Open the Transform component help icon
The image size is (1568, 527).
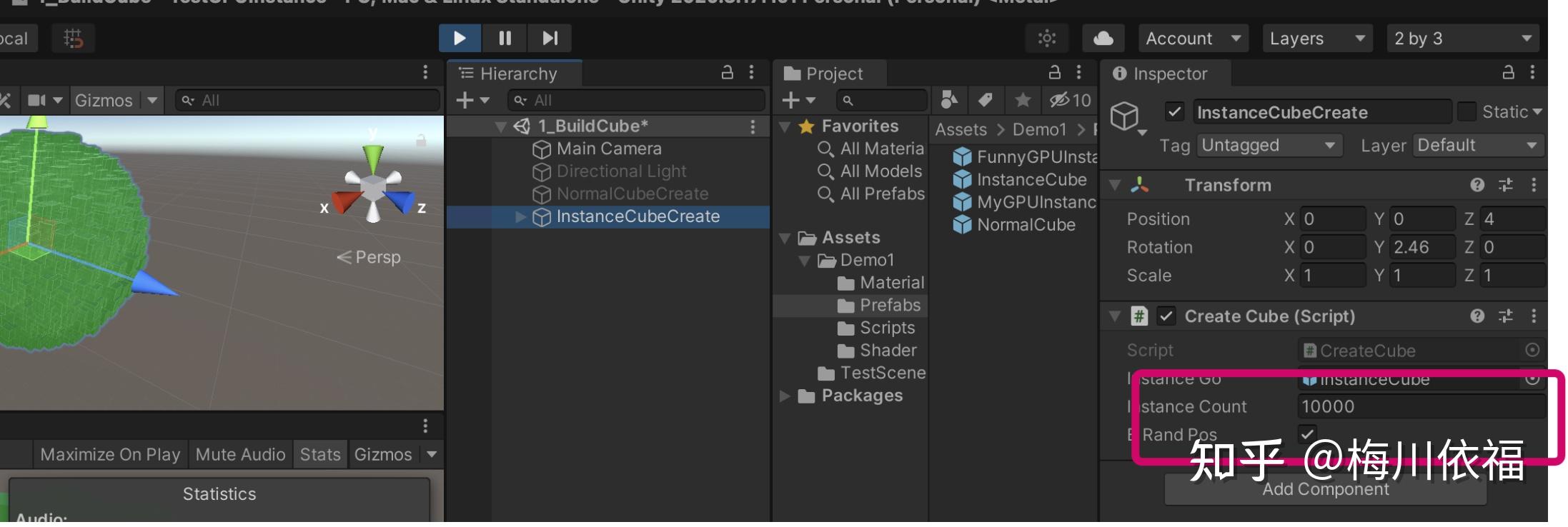click(x=1477, y=185)
